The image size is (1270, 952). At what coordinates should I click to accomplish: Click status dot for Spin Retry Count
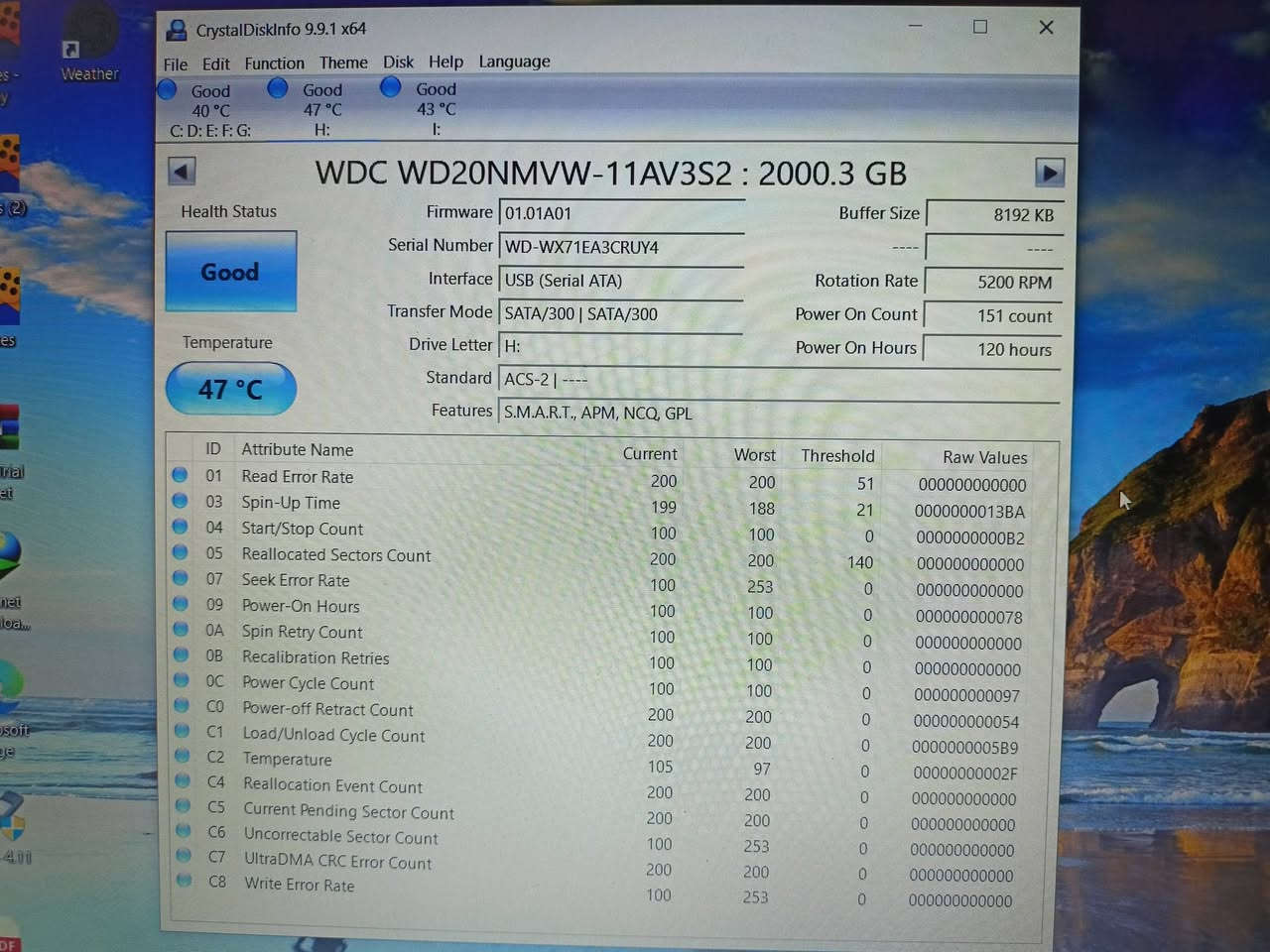click(x=181, y=630)
